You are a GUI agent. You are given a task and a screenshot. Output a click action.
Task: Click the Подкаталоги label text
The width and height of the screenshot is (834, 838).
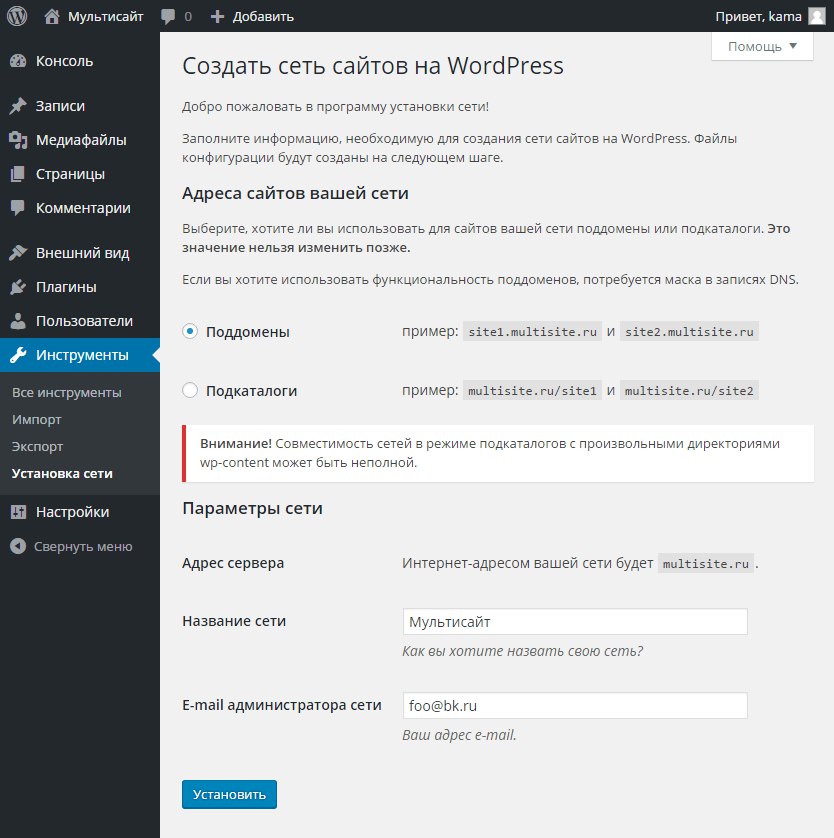[x=252, y=391]
